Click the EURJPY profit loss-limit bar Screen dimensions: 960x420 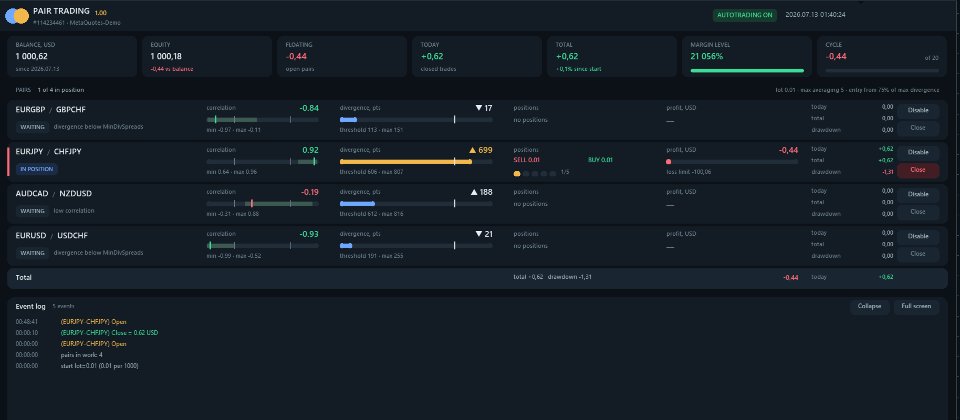click(x=732, y=162)
